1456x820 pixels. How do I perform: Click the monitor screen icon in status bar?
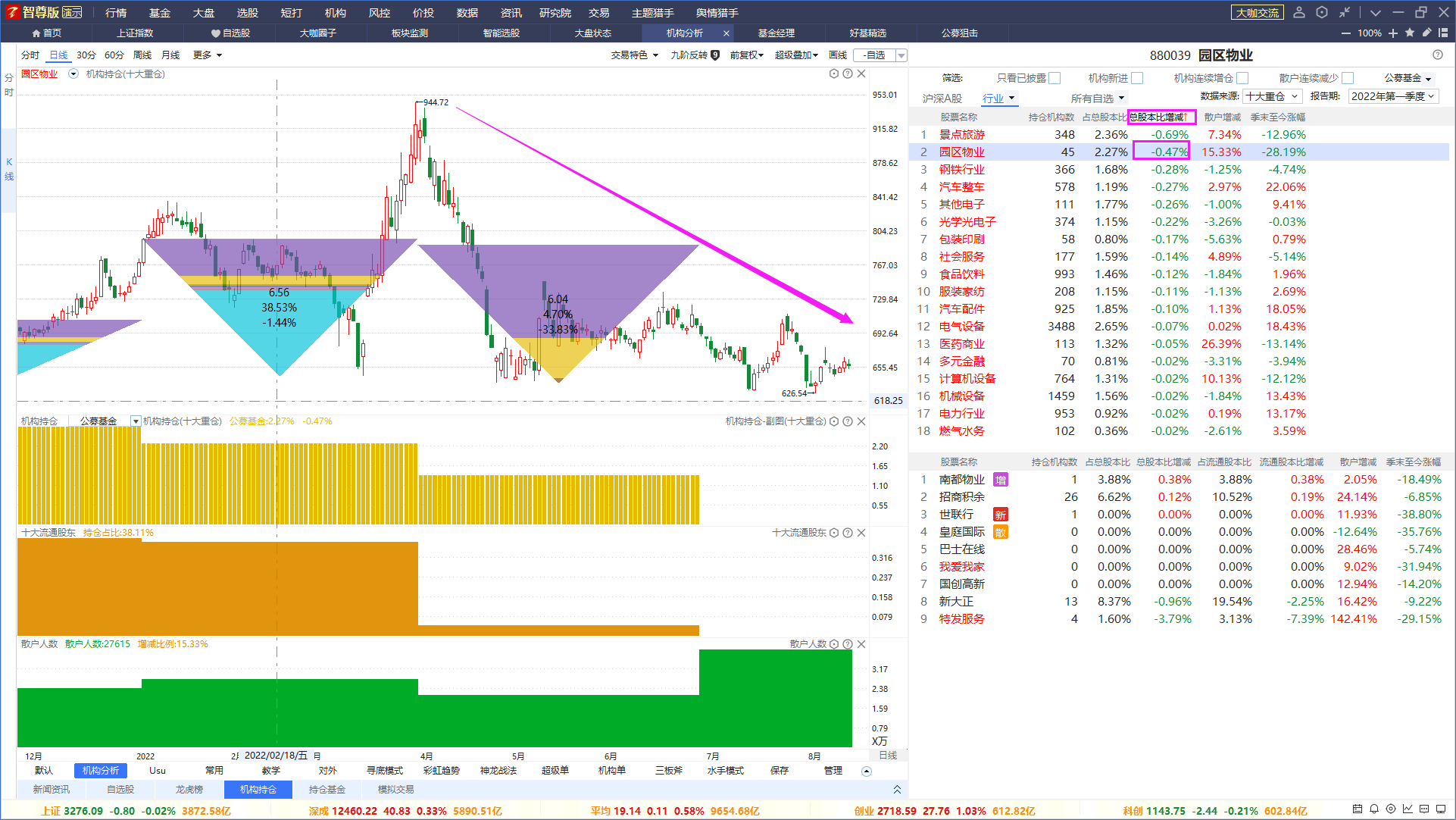click(1441, 809)
